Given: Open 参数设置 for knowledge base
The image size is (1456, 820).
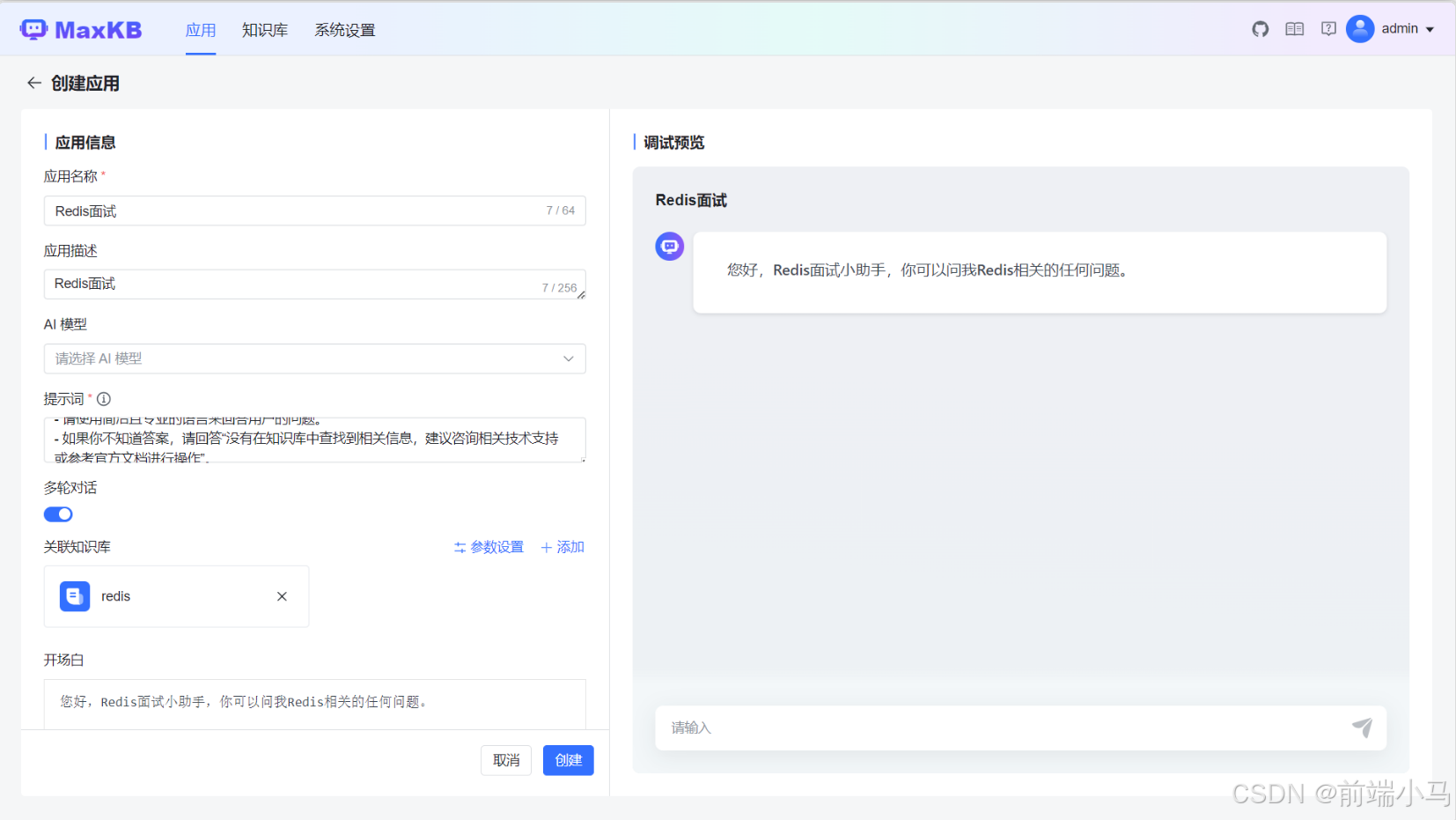Looking at the screenshot, I should click(489, 547).
